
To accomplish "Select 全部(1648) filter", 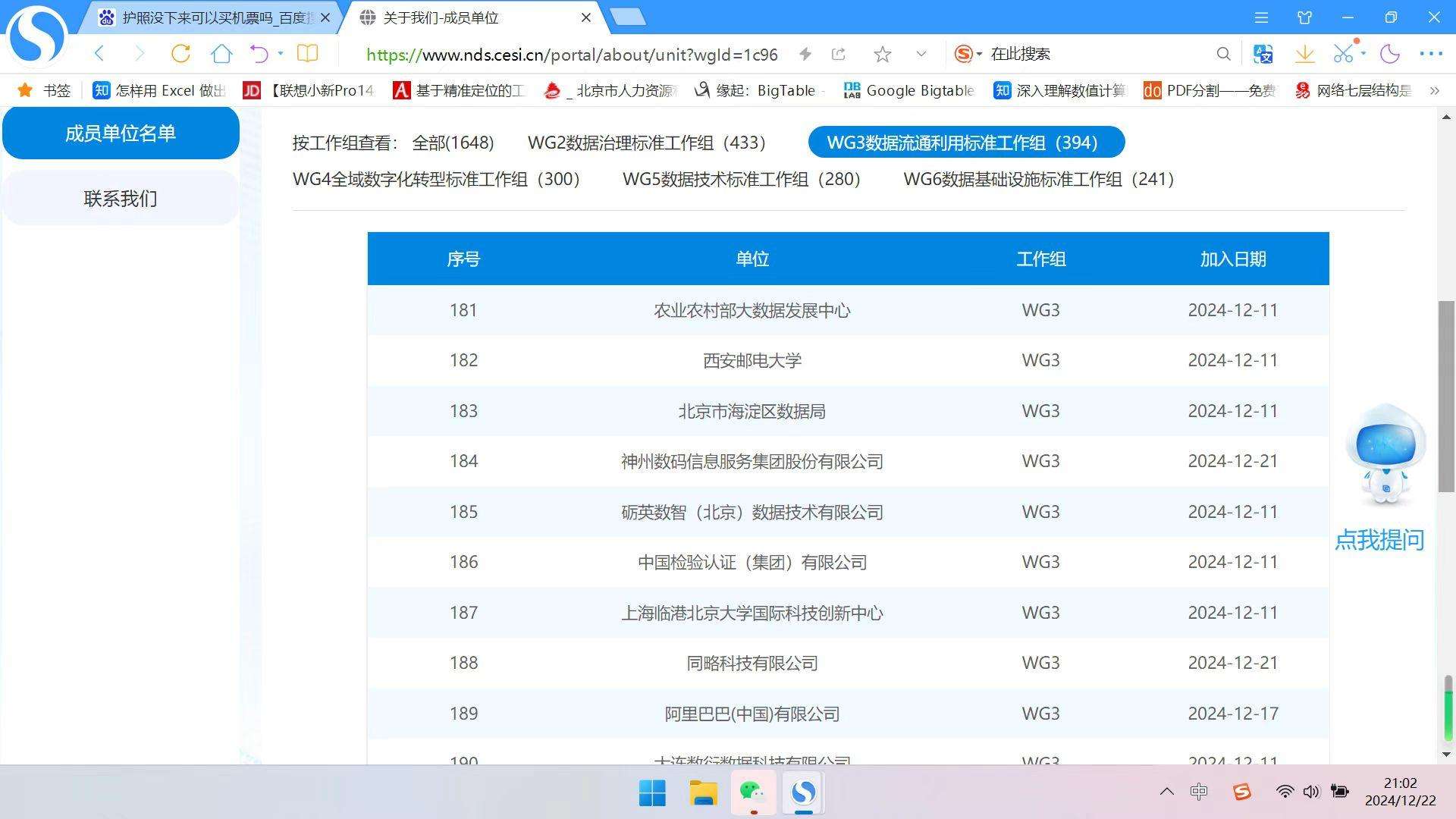I will (x=453, y=143).
